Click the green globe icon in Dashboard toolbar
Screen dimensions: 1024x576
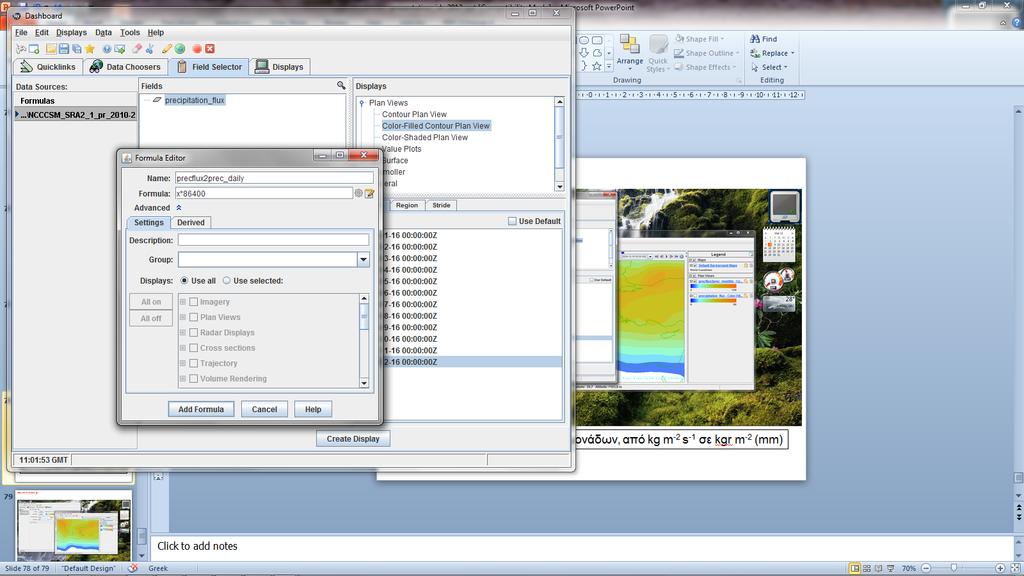pyautogui.click(x=180, y=49)
